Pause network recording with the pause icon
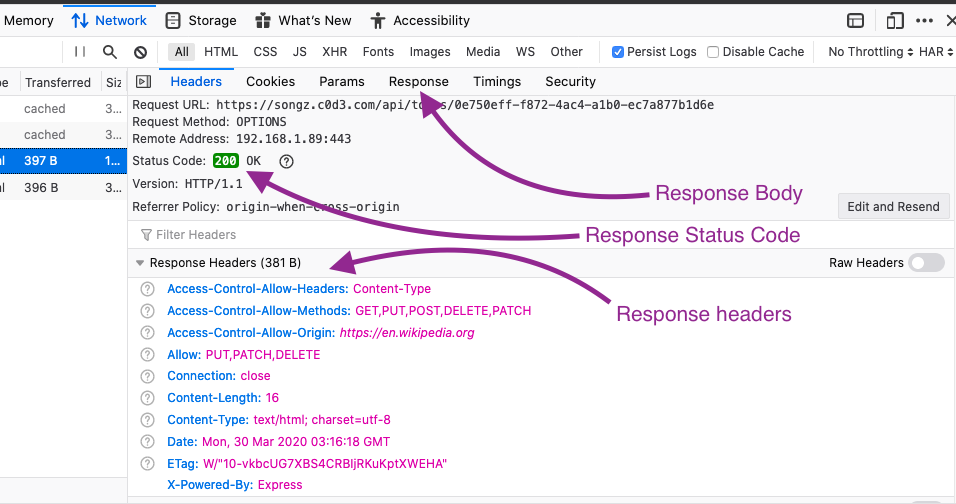This screenshot has width=956, height=504. [x=80, y=52]
